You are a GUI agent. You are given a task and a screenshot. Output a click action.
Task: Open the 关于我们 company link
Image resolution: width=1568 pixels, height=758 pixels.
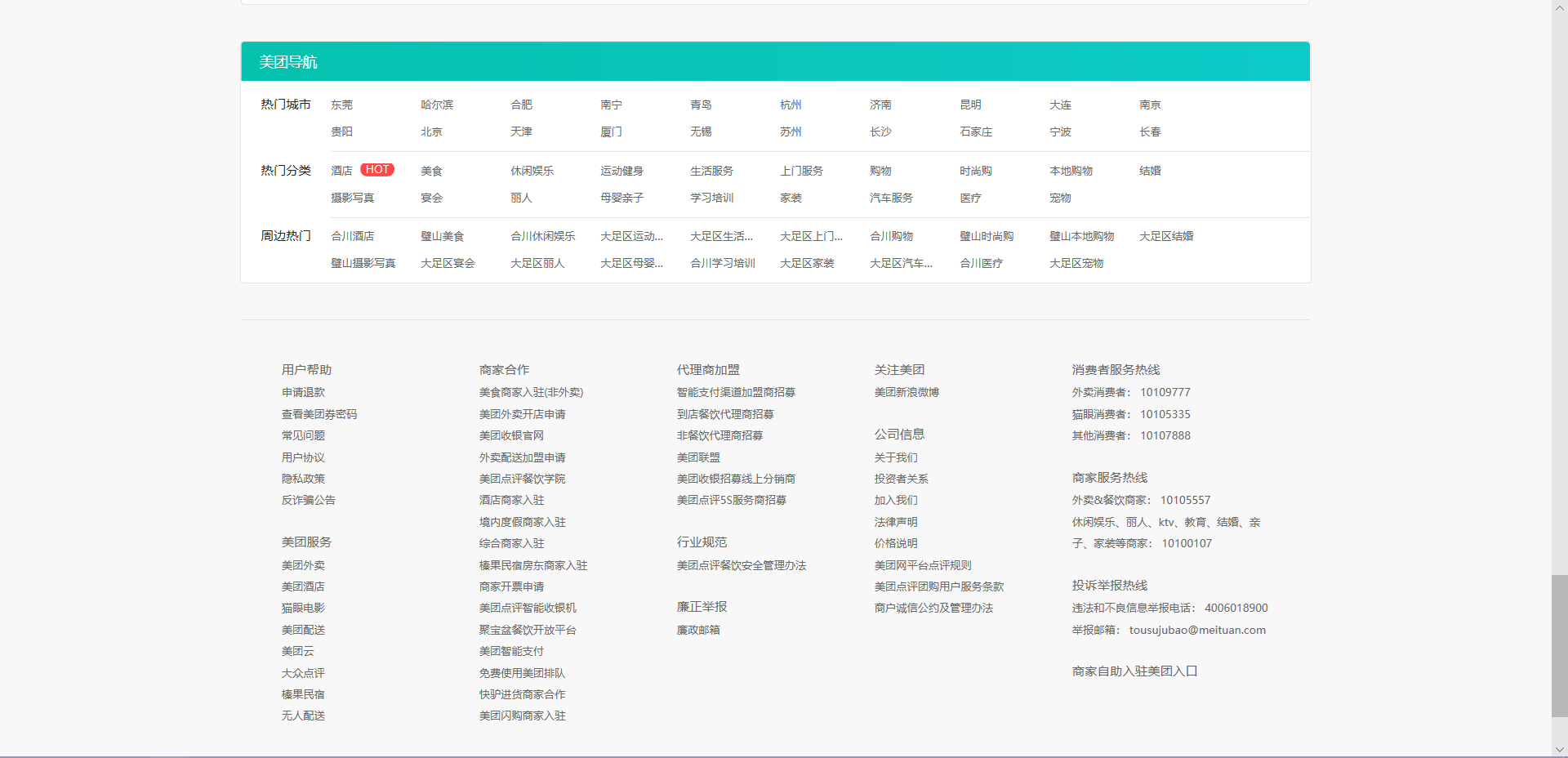895,458
